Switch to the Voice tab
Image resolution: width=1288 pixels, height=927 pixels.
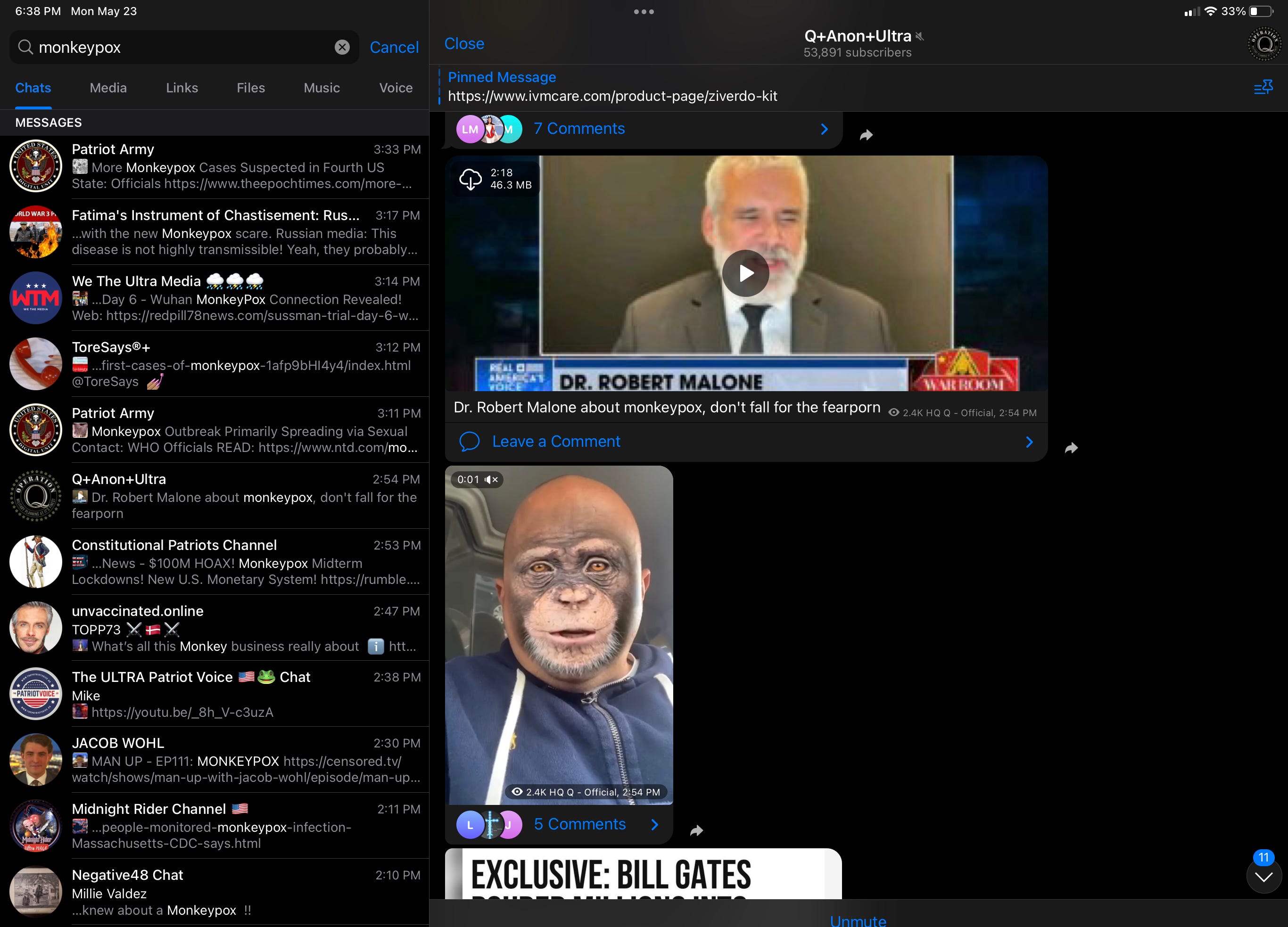(x=396, y=88)
